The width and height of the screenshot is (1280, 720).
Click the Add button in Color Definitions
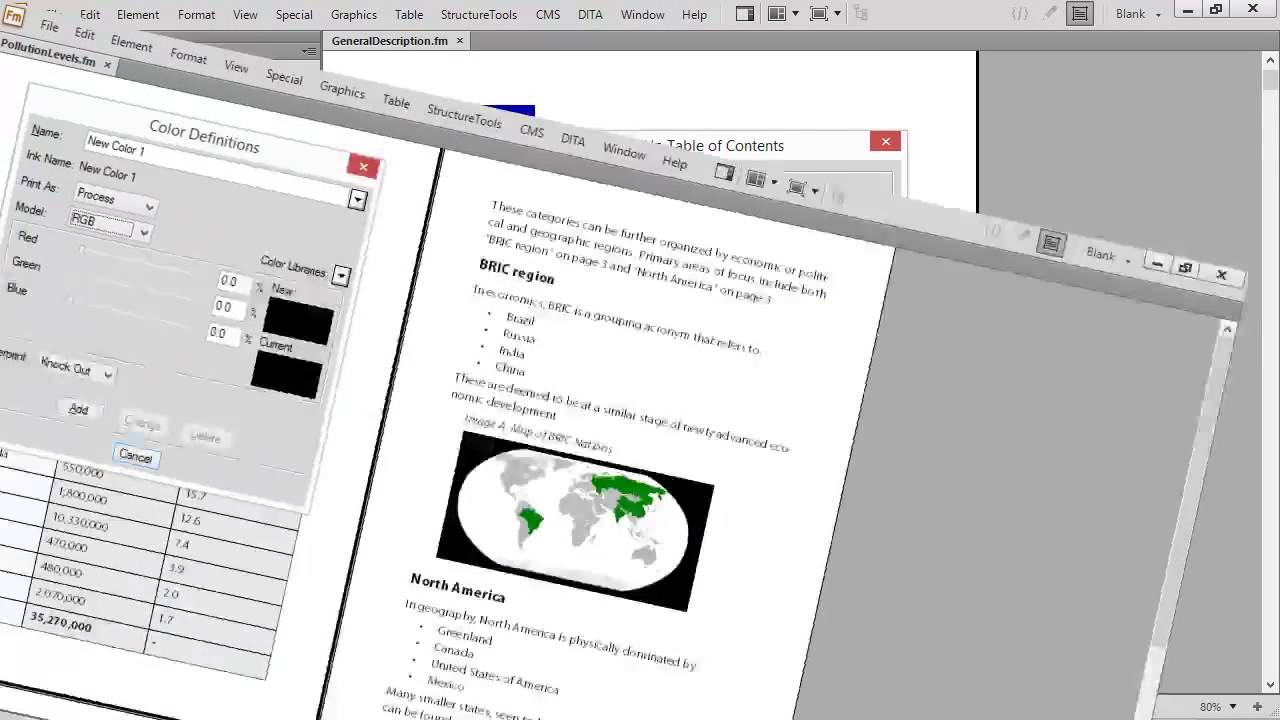[78, 409]
